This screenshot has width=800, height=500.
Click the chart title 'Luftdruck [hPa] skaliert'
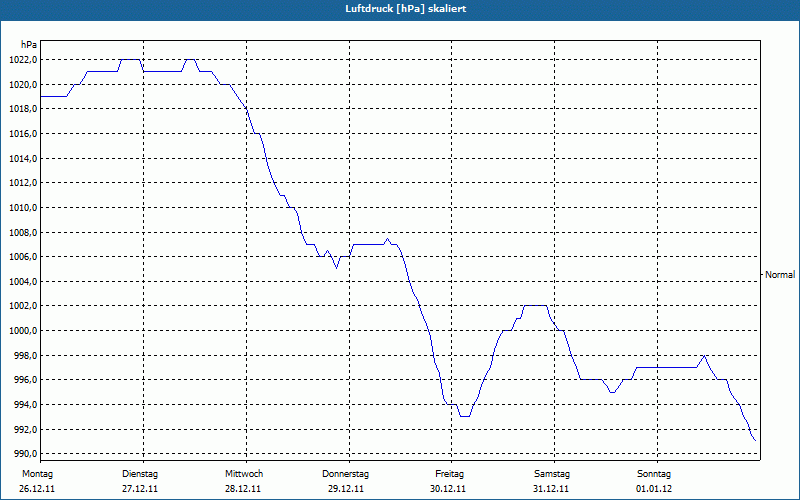pyautogui.click(x=406, y=9)
